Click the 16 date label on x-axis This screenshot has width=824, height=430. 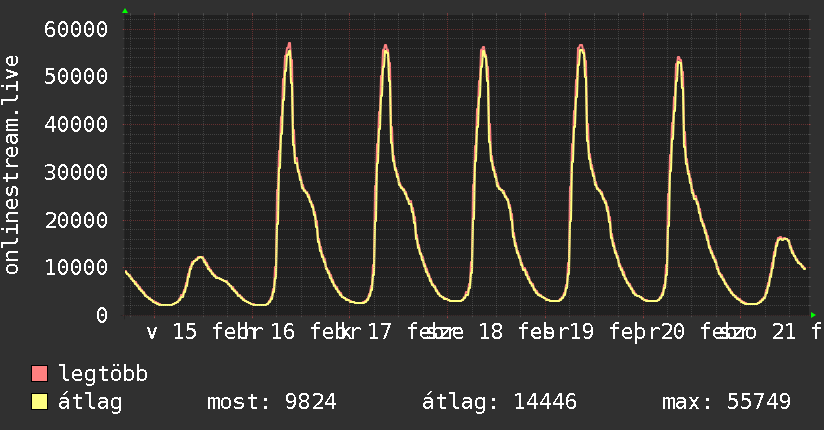tap(283, 332)
